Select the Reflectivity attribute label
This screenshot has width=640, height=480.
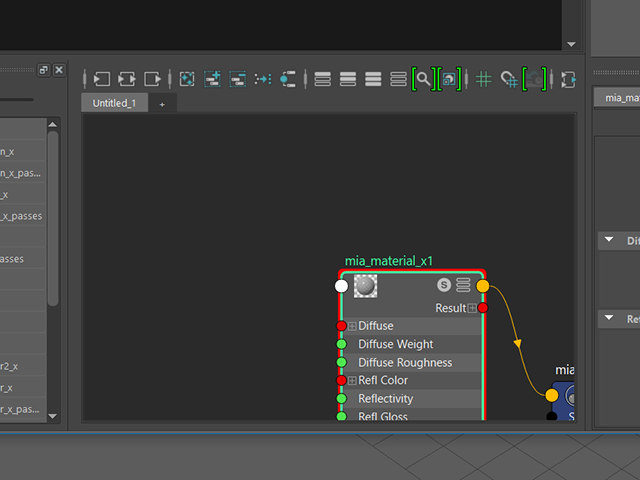coord(385,399)
